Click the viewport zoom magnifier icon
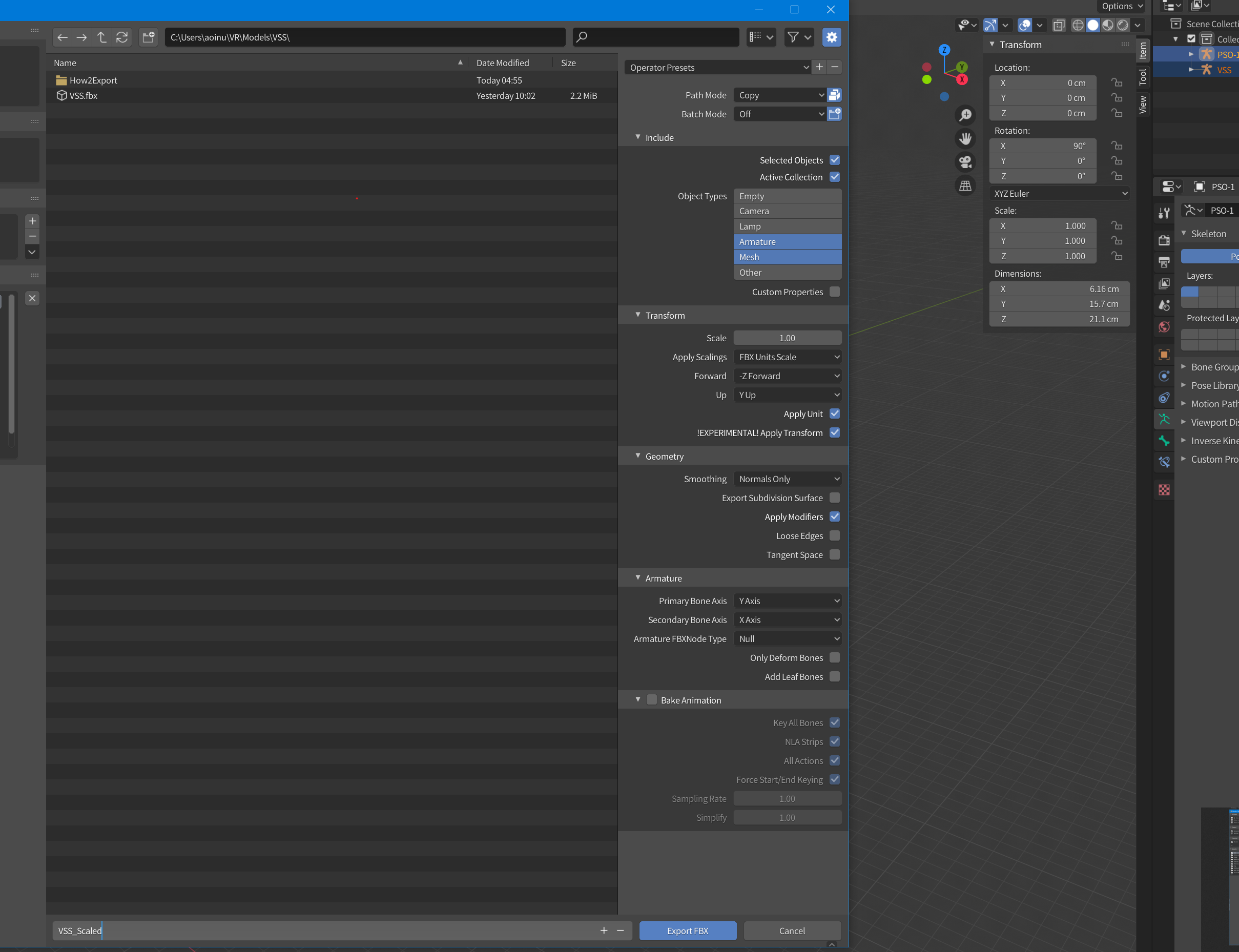 965,115
